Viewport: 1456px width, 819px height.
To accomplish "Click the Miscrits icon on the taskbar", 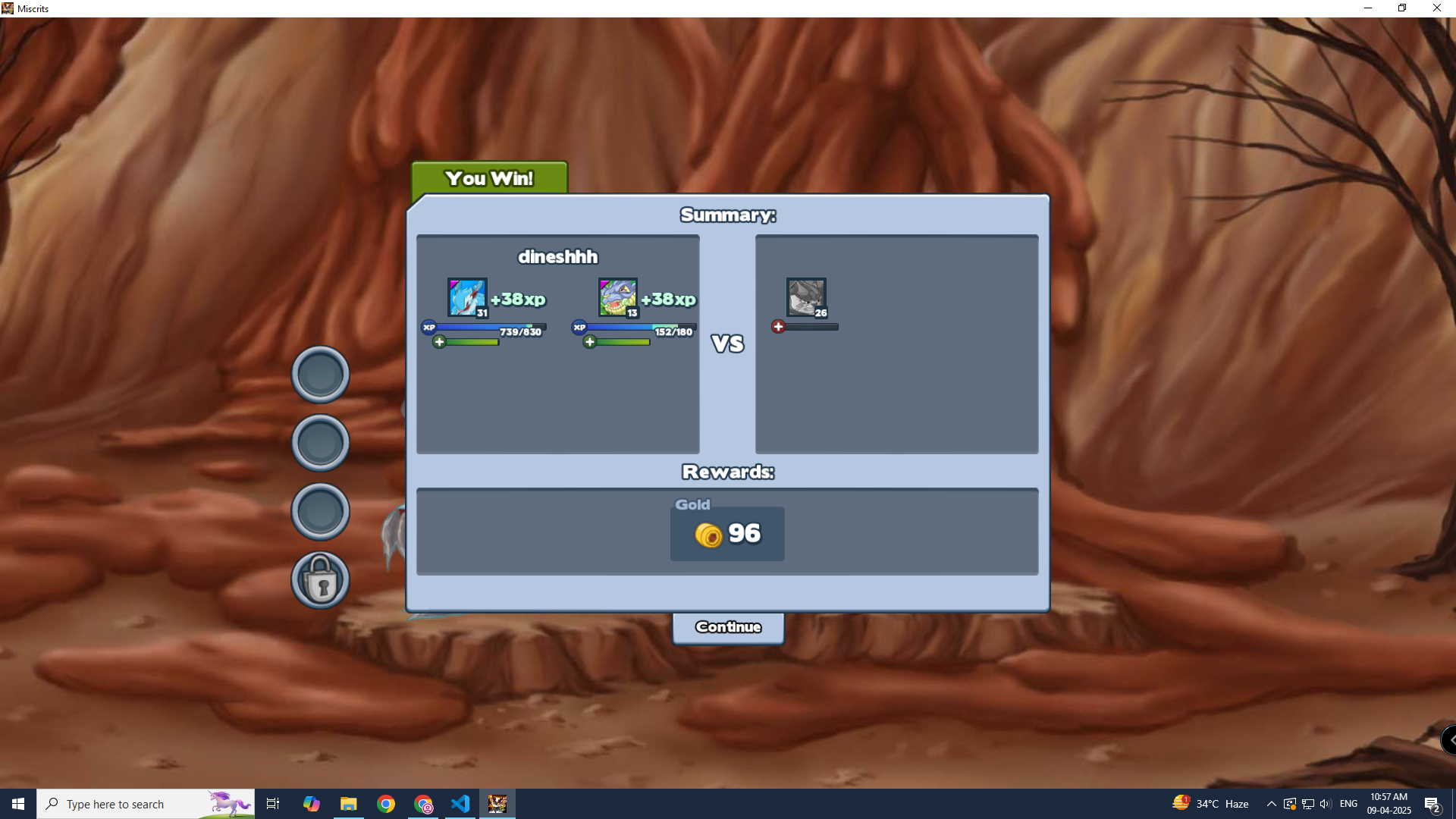I will tap(497, 803).
